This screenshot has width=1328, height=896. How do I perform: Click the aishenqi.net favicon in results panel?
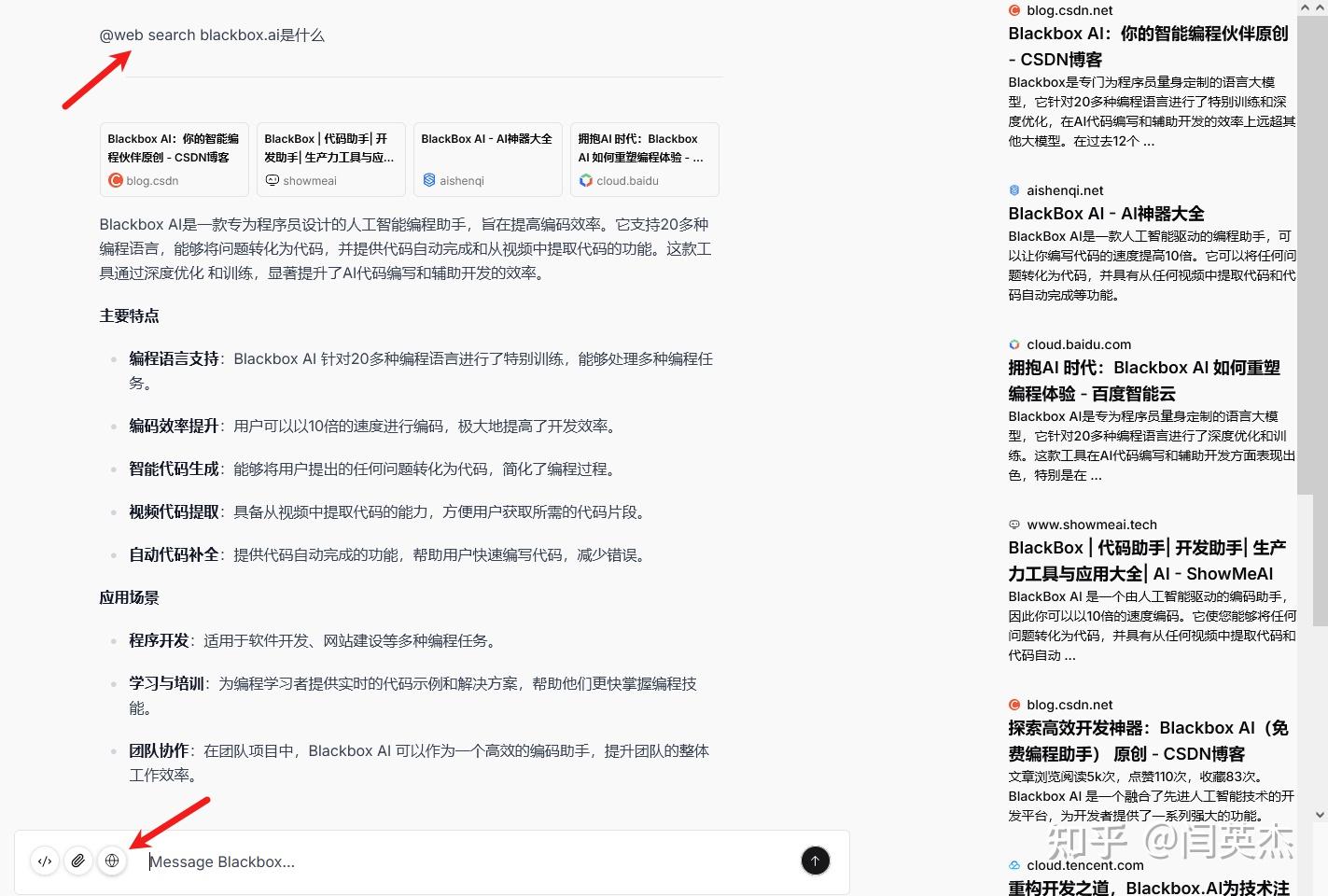click(1014, 190)
